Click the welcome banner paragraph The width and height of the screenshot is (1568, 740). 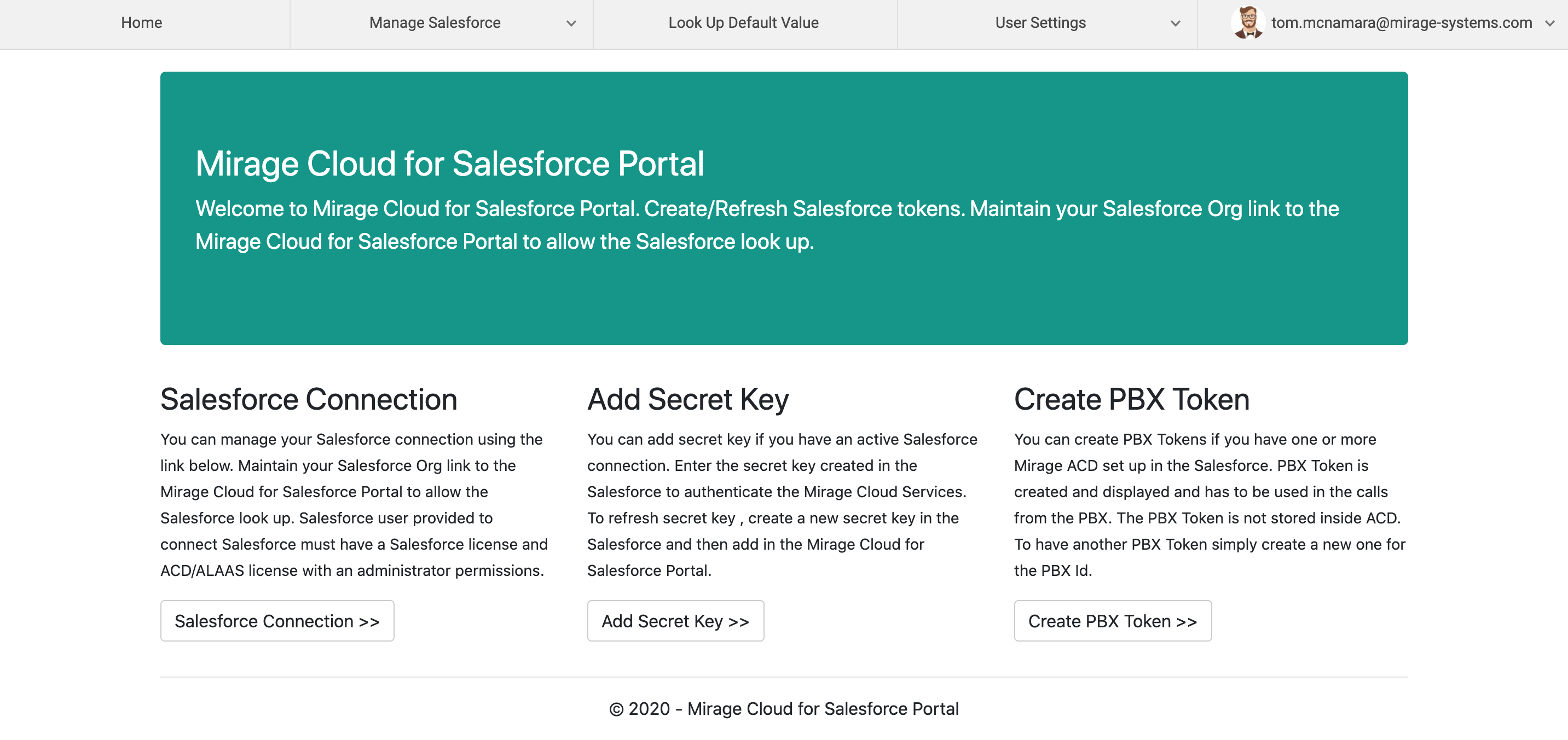click(767, 225)
